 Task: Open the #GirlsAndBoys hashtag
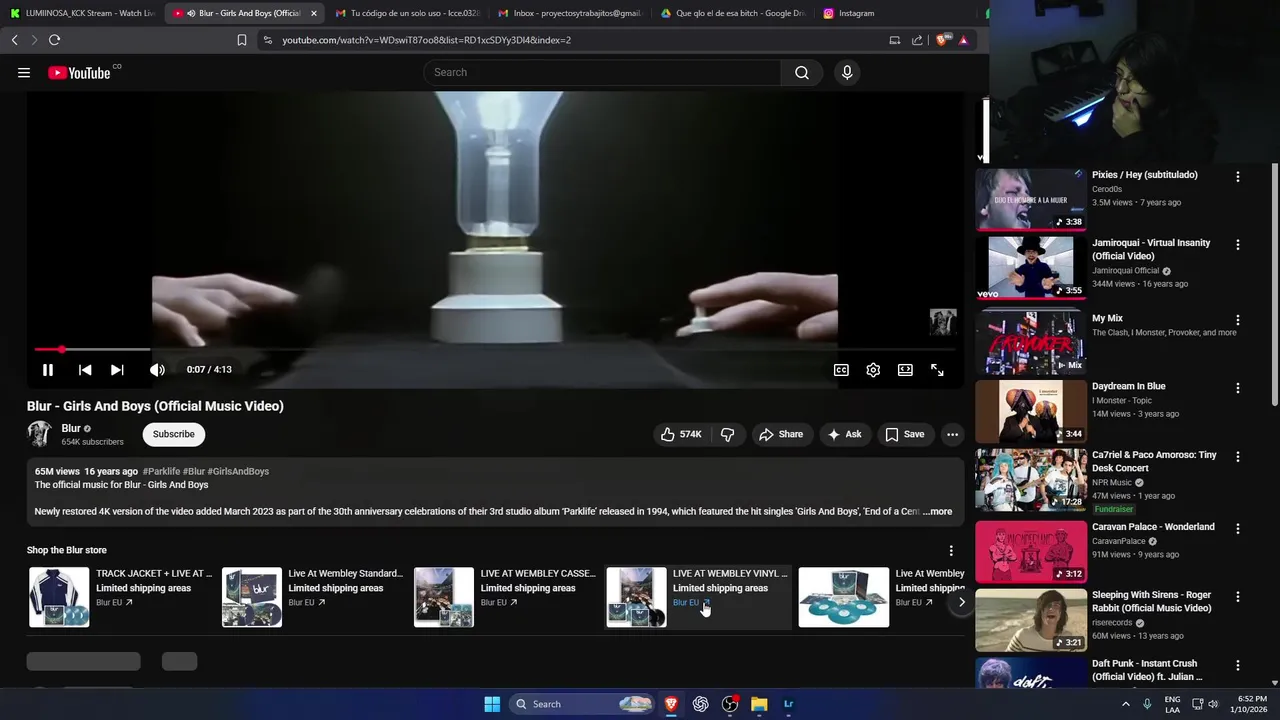point(238,471)
